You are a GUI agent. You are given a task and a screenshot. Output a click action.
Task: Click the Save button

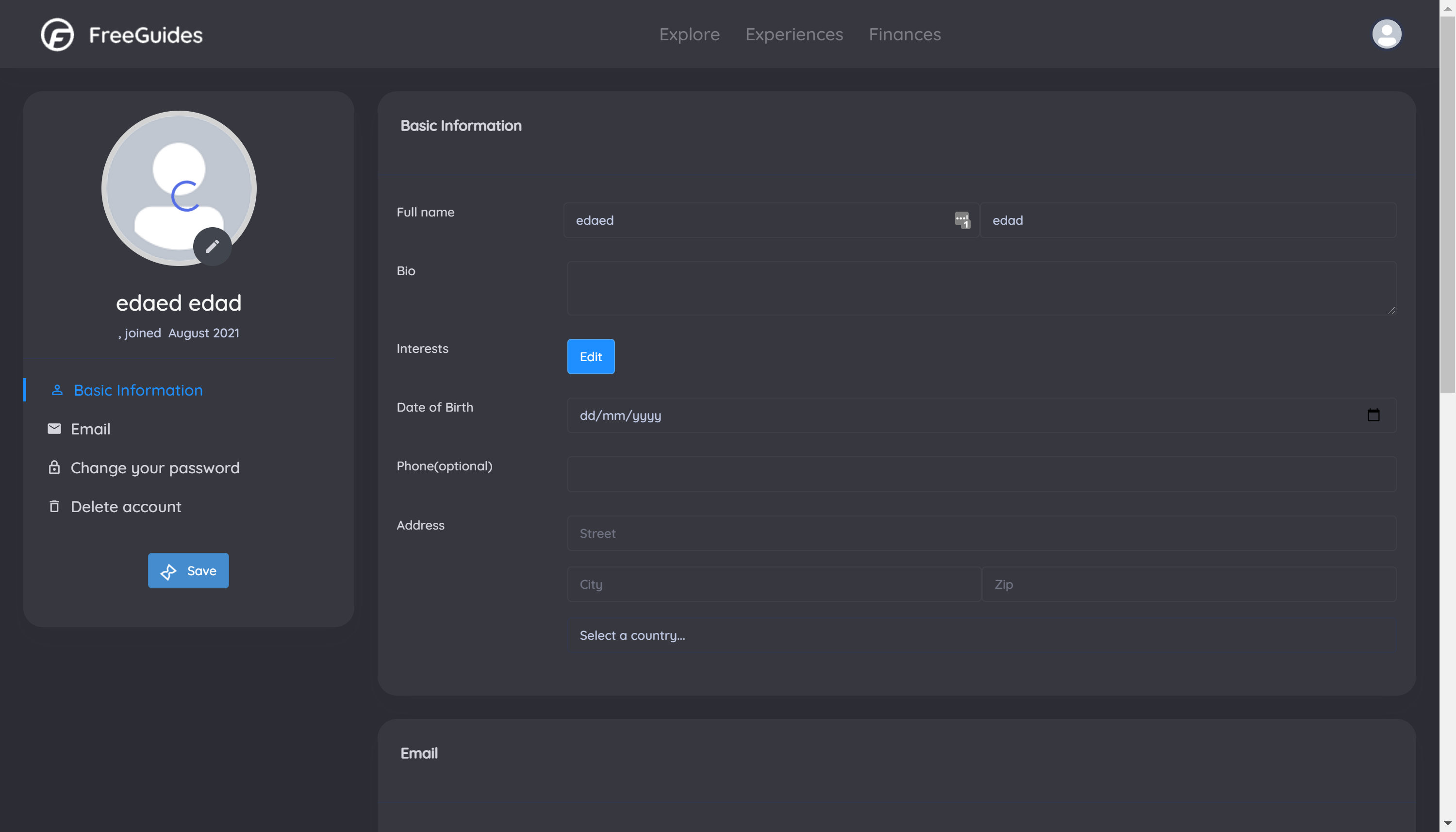(188, 570)
